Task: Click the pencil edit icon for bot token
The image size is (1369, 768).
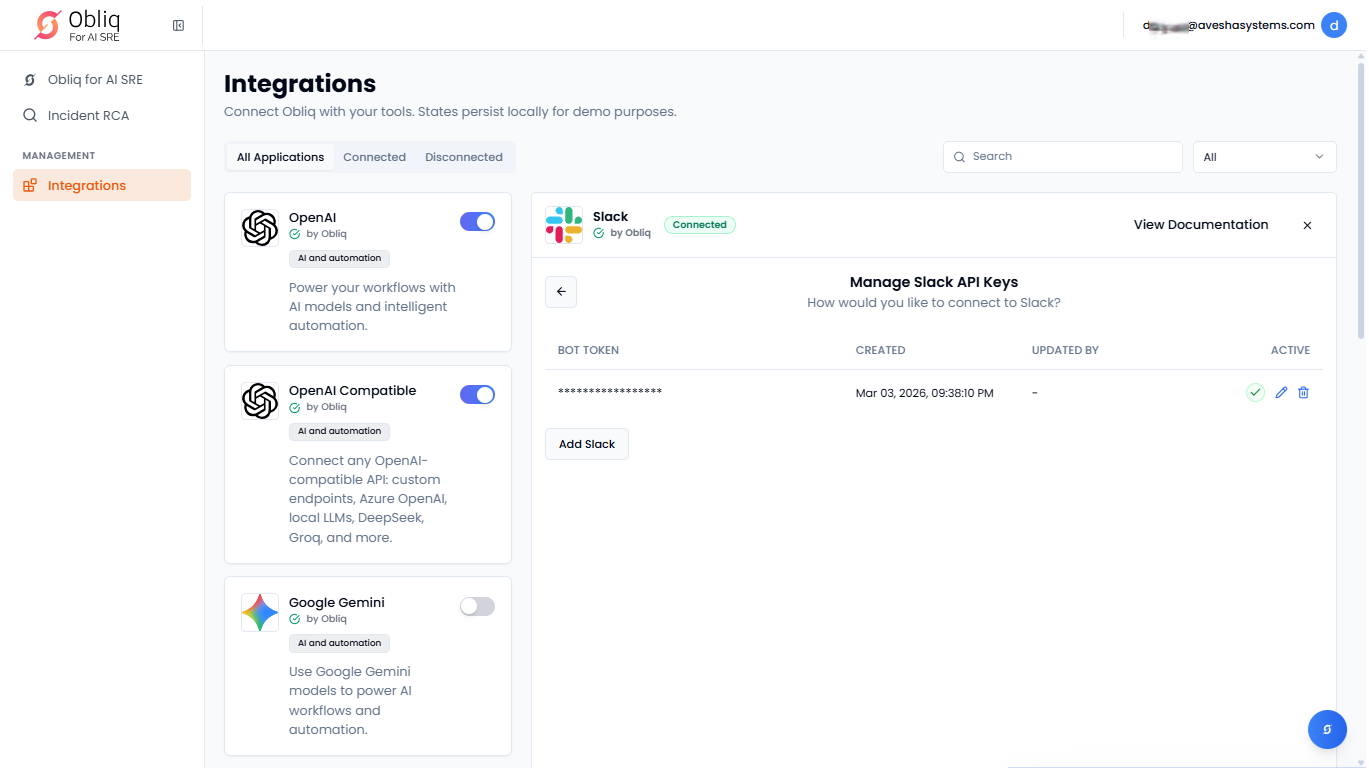Action: 1281,393
